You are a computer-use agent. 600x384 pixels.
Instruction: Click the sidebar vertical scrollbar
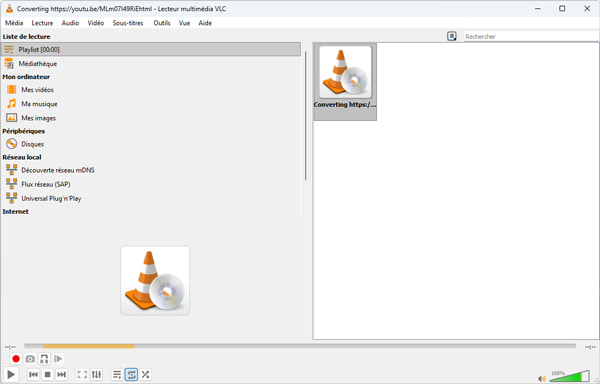(305, 116)
